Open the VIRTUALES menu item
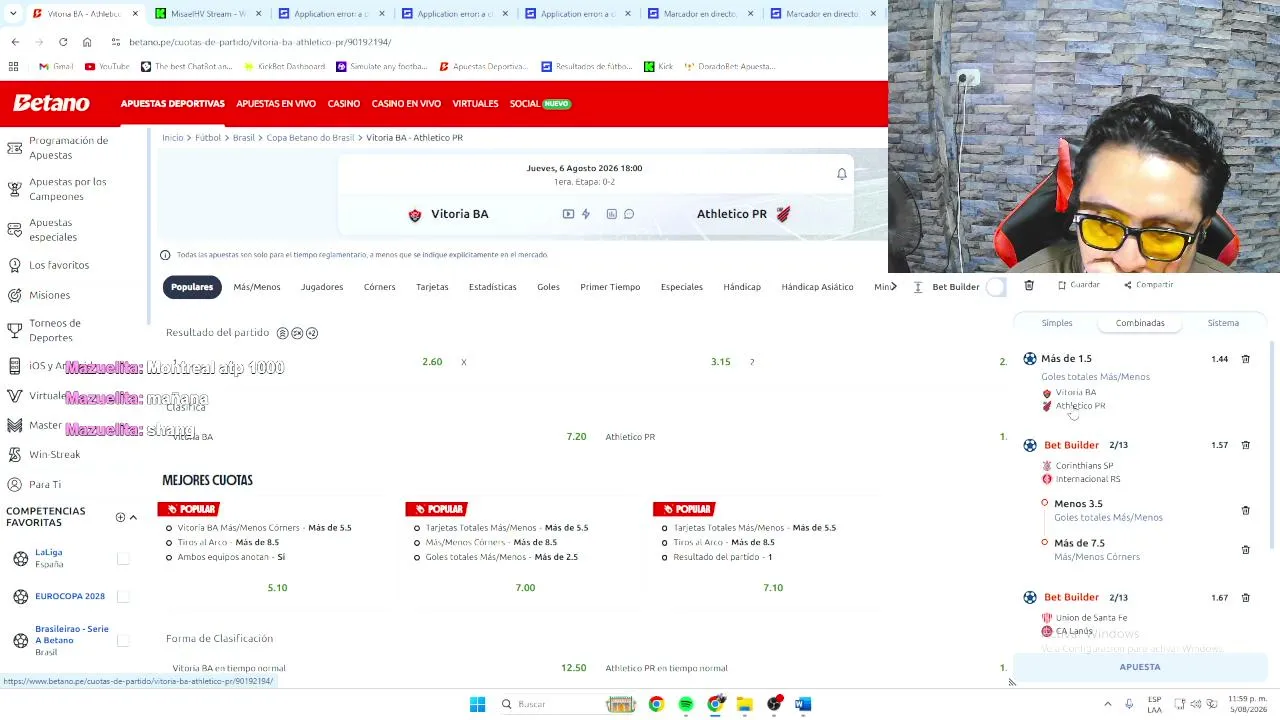Image resolution: width=1280 pixels, height=720 pixels. [x=475, y=104]
